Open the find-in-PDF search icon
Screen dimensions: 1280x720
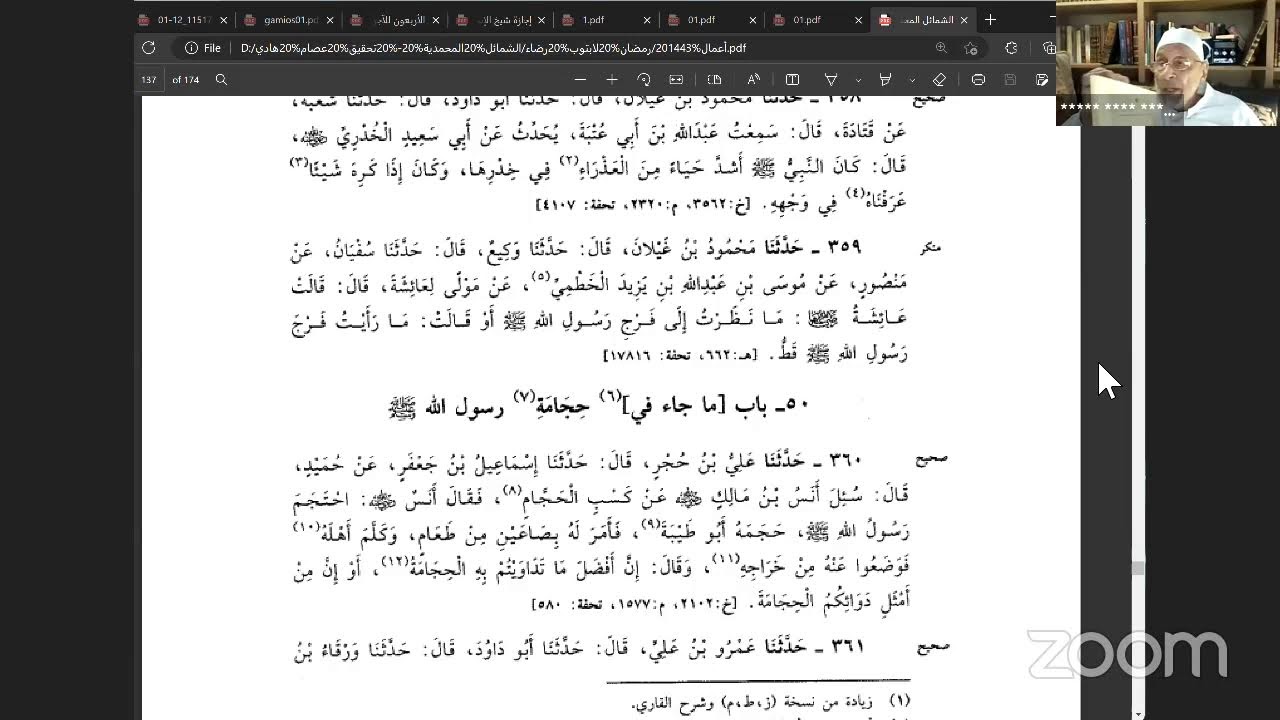(221, 80)
